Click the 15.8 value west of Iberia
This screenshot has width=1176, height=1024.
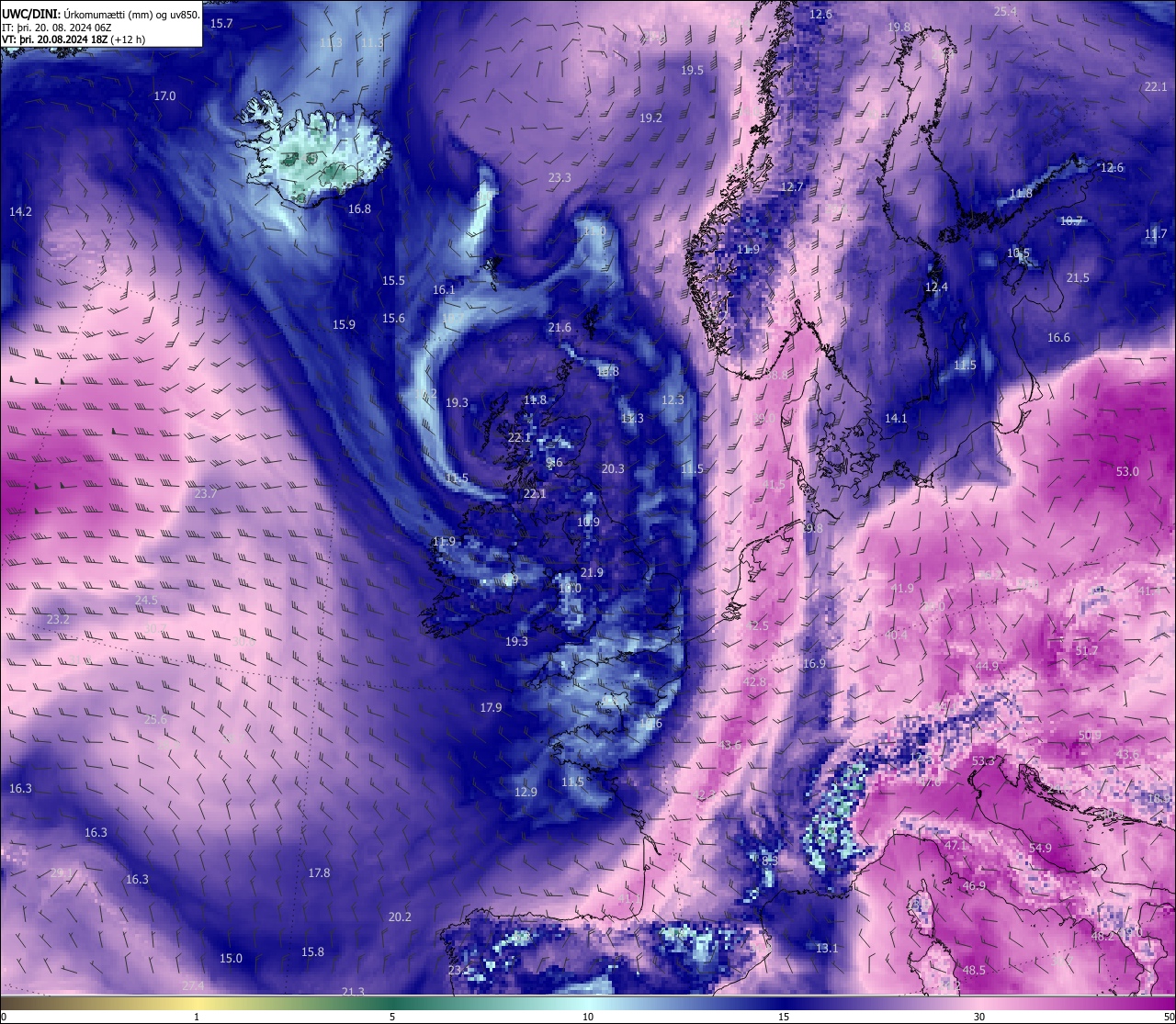pos(312,952)
